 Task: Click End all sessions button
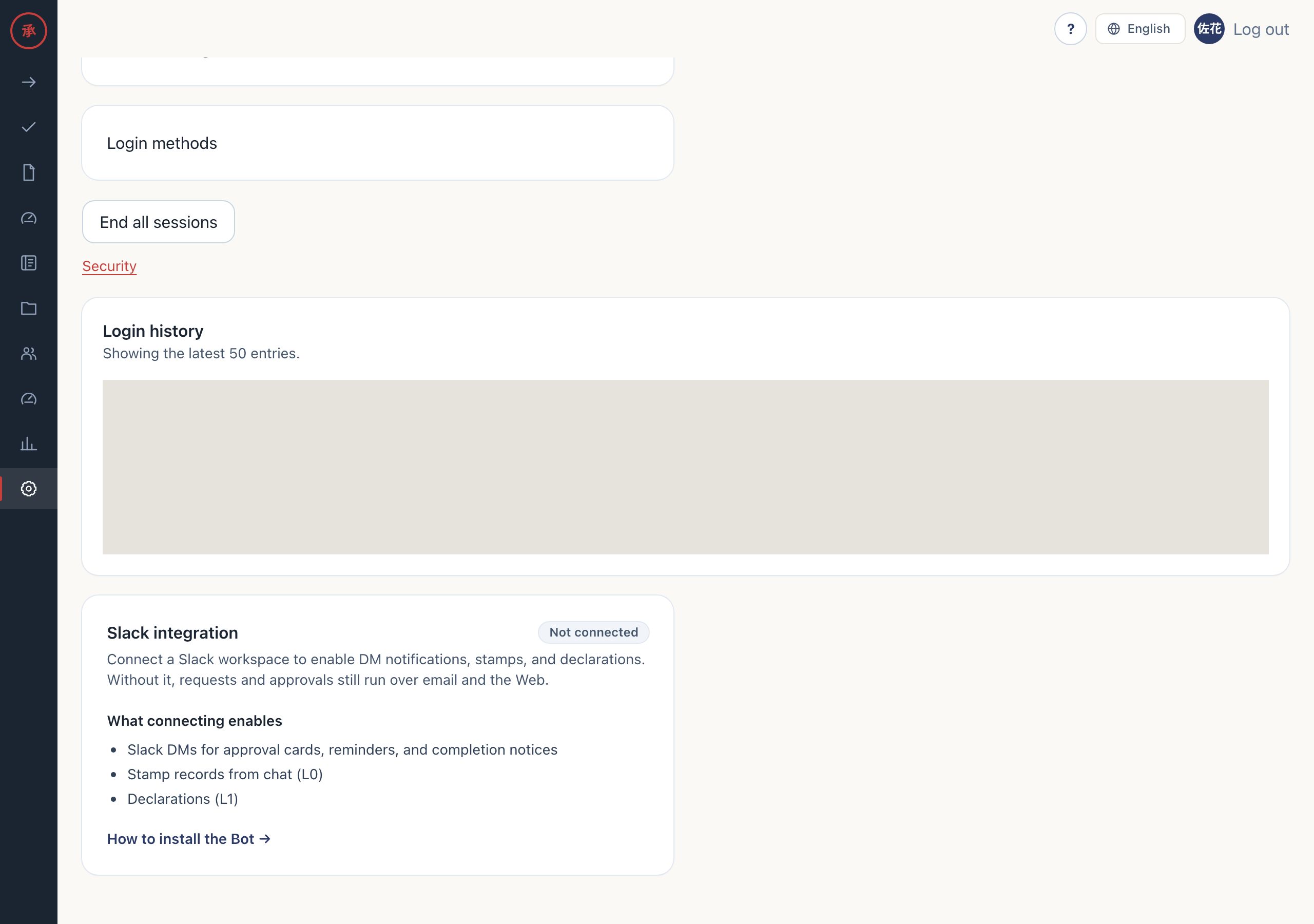tap(159, 222)
